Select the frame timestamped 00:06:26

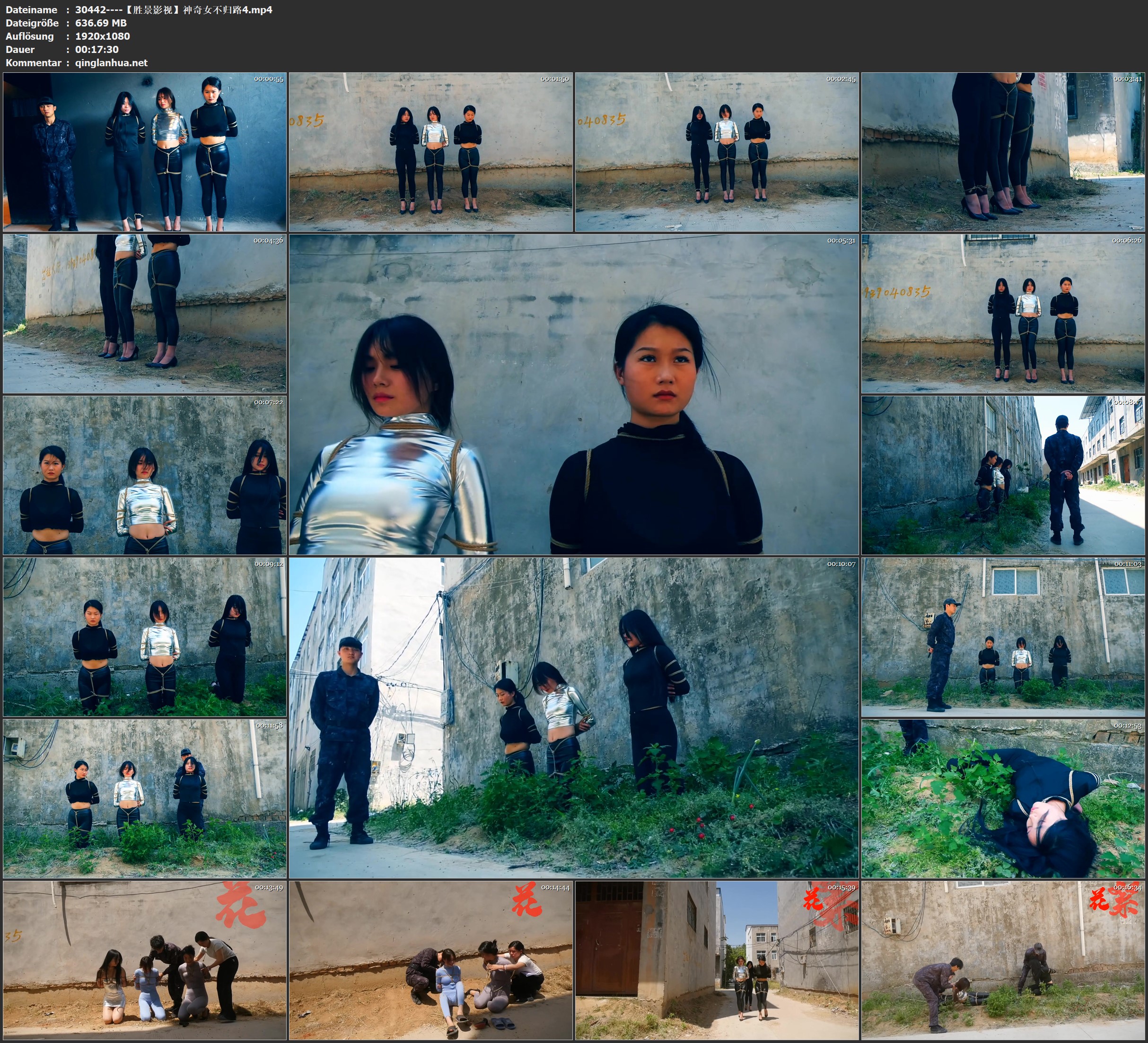pyautogui.click(x=1003, y=313)
